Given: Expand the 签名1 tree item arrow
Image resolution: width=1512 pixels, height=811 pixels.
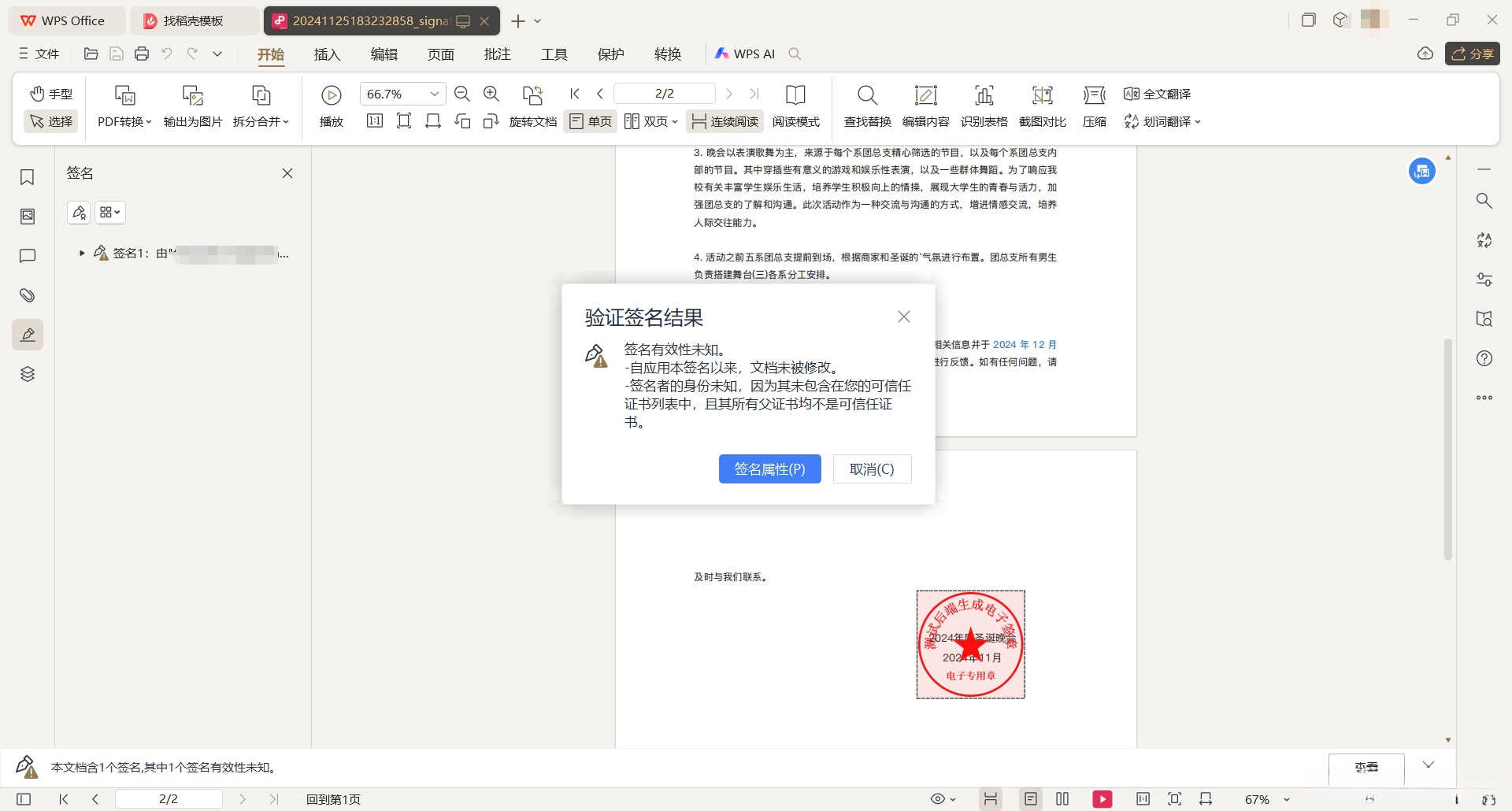Looking at the screenshot, I should pyautogui.click(x=81, y=253).
